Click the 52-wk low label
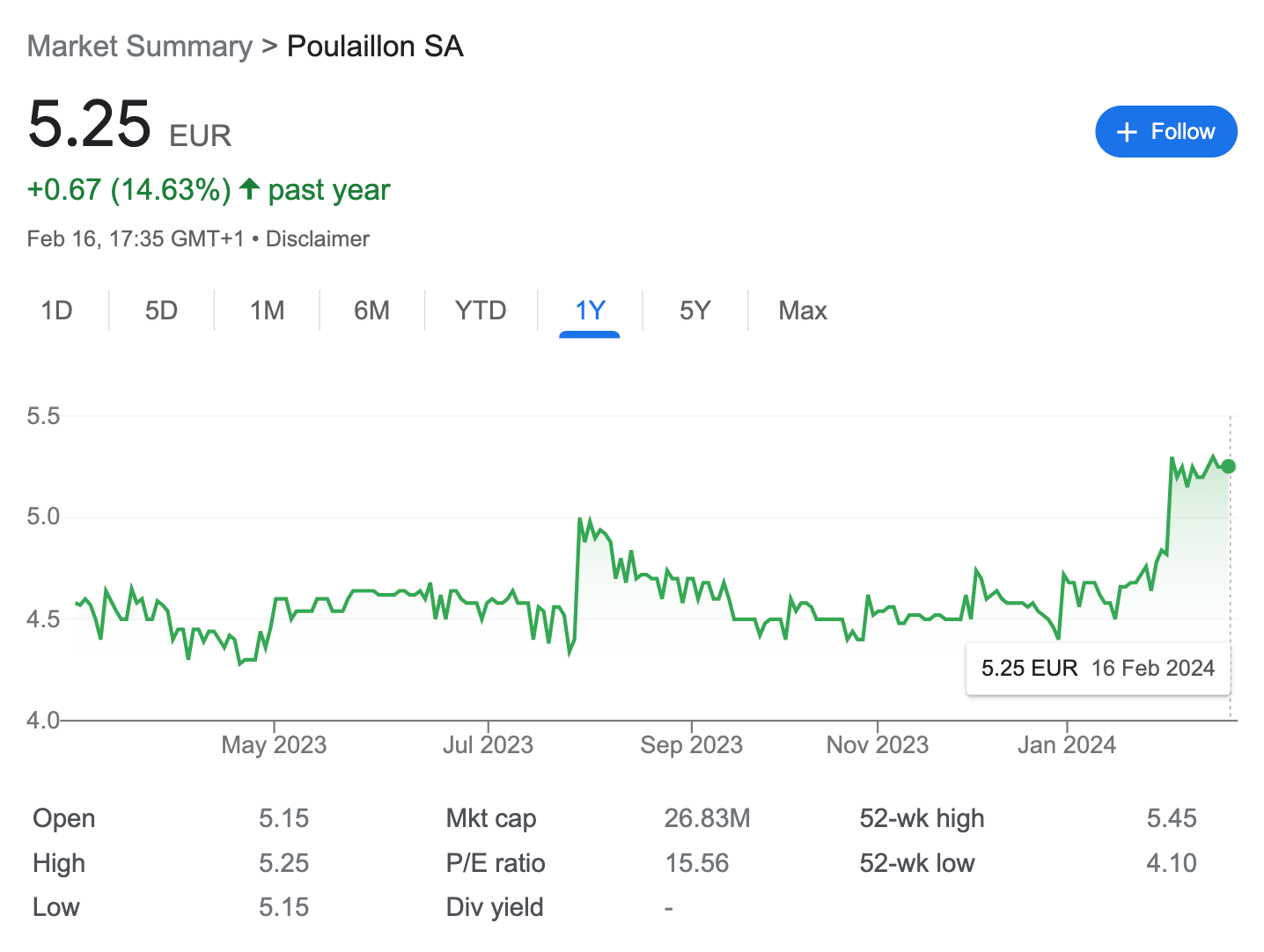The image size is (1264, 952). click(917, 863)
